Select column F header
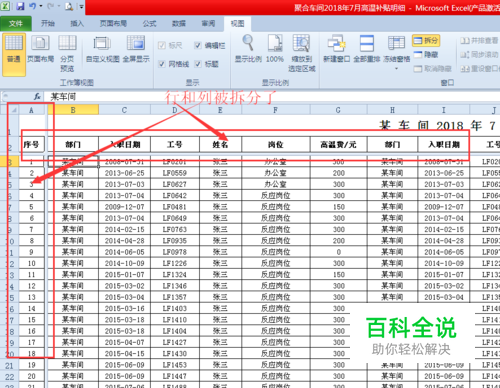 coord(276,110)
